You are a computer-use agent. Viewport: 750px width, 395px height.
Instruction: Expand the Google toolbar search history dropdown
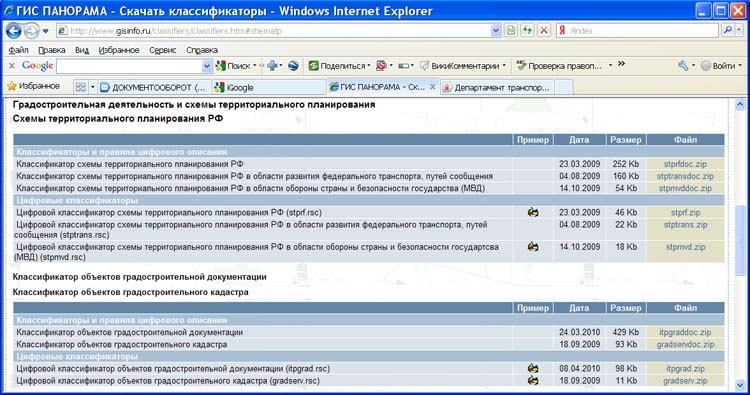[x=207, y=66]
